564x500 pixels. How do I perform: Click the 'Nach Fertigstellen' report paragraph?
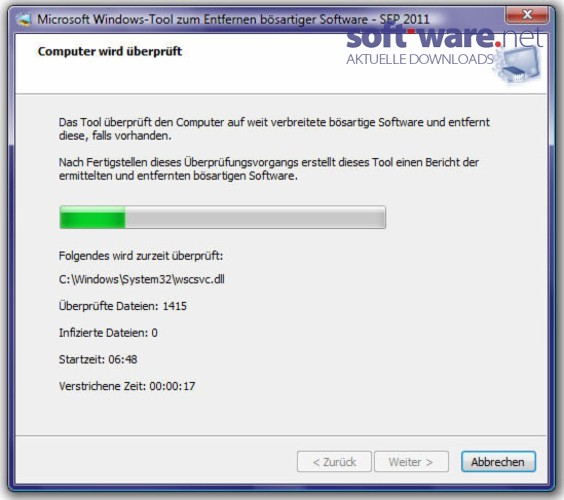(x=269, y=169)
